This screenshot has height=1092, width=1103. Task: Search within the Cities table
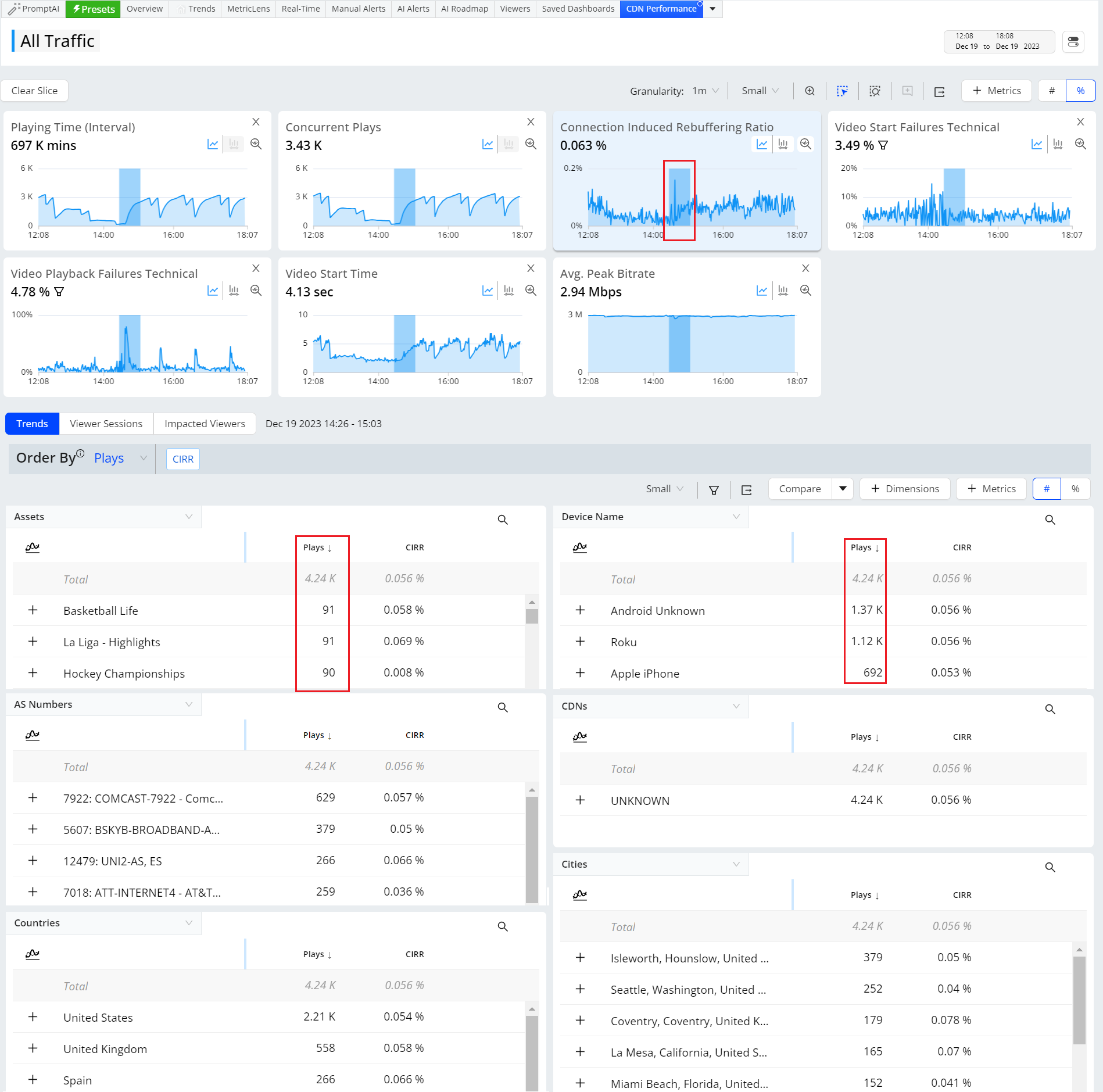pyautogui.click(x=1050, y=867)
